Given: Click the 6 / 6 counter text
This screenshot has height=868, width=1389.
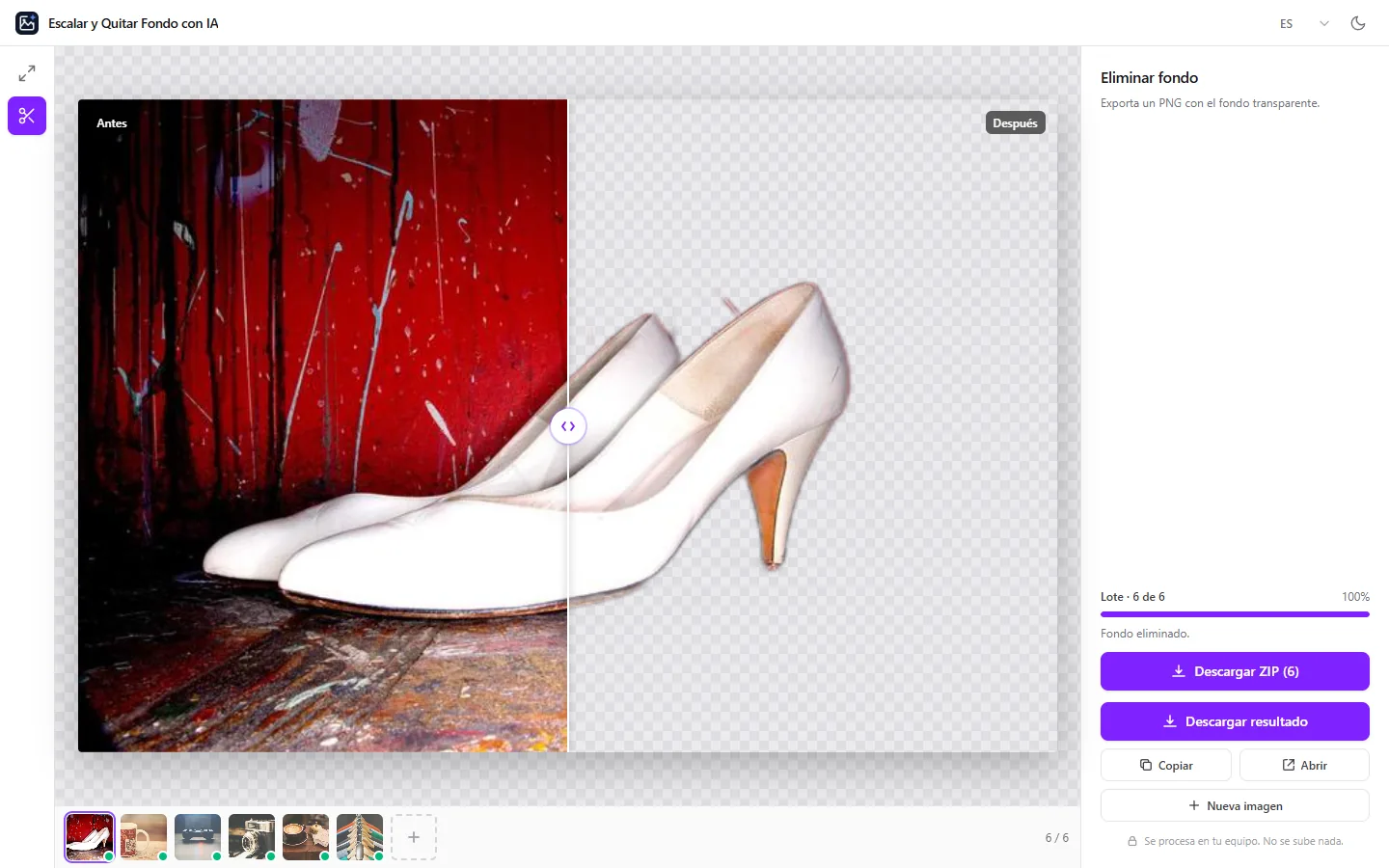Looking at the screenshot, I should 1056,837.
